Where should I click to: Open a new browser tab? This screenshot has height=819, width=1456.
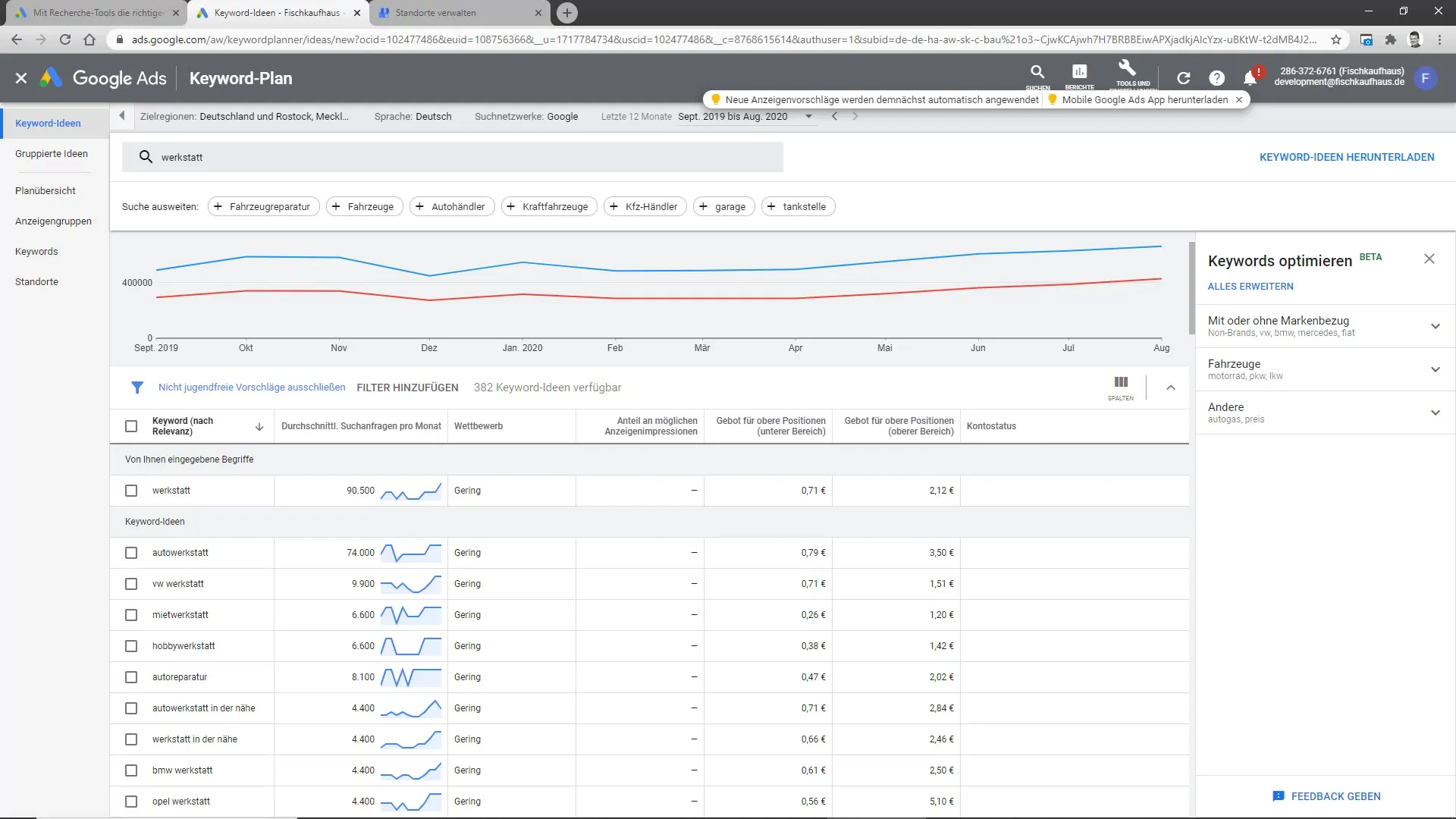[566, 12]
